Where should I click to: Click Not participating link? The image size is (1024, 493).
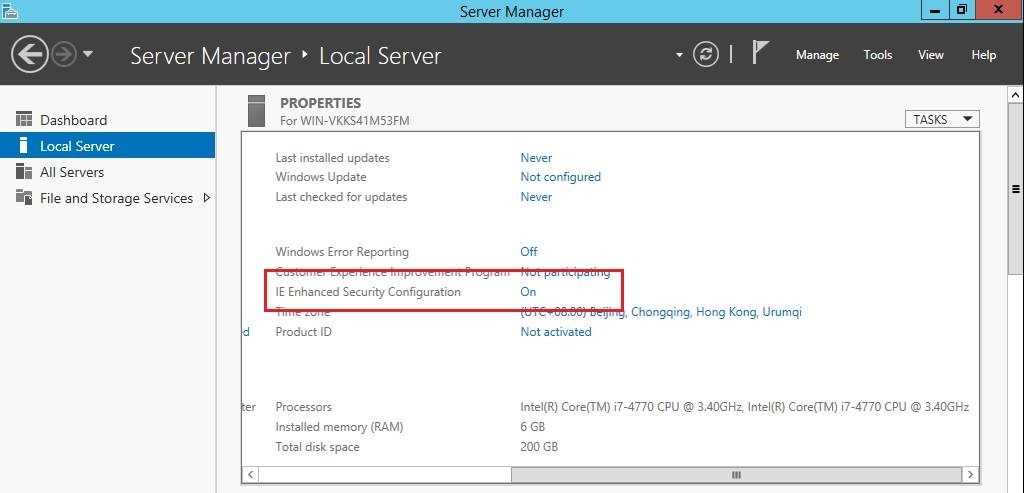point(565,272)
